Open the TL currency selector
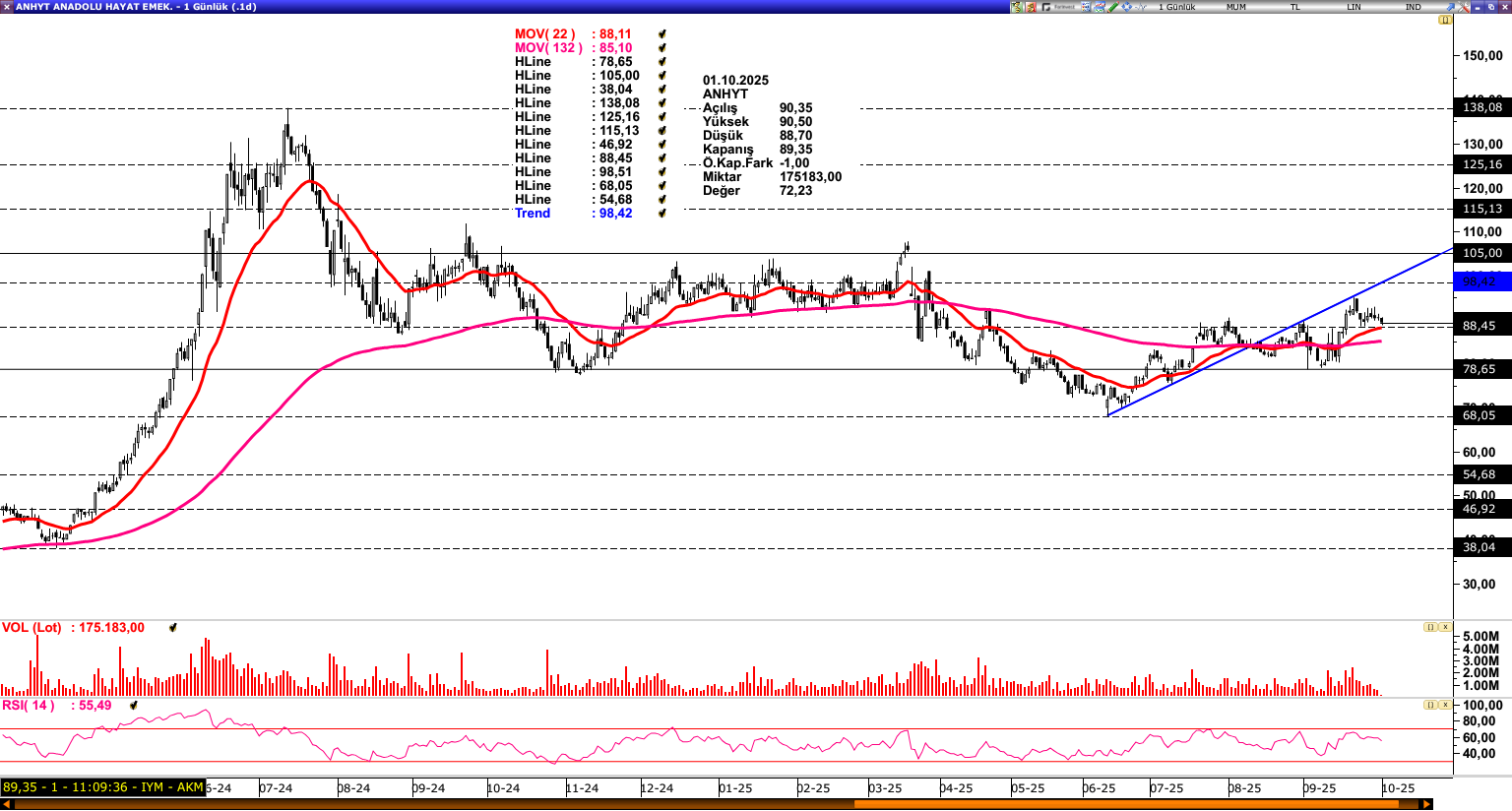Screen dimensions: 1512x811 click(x=1295, y=7)
